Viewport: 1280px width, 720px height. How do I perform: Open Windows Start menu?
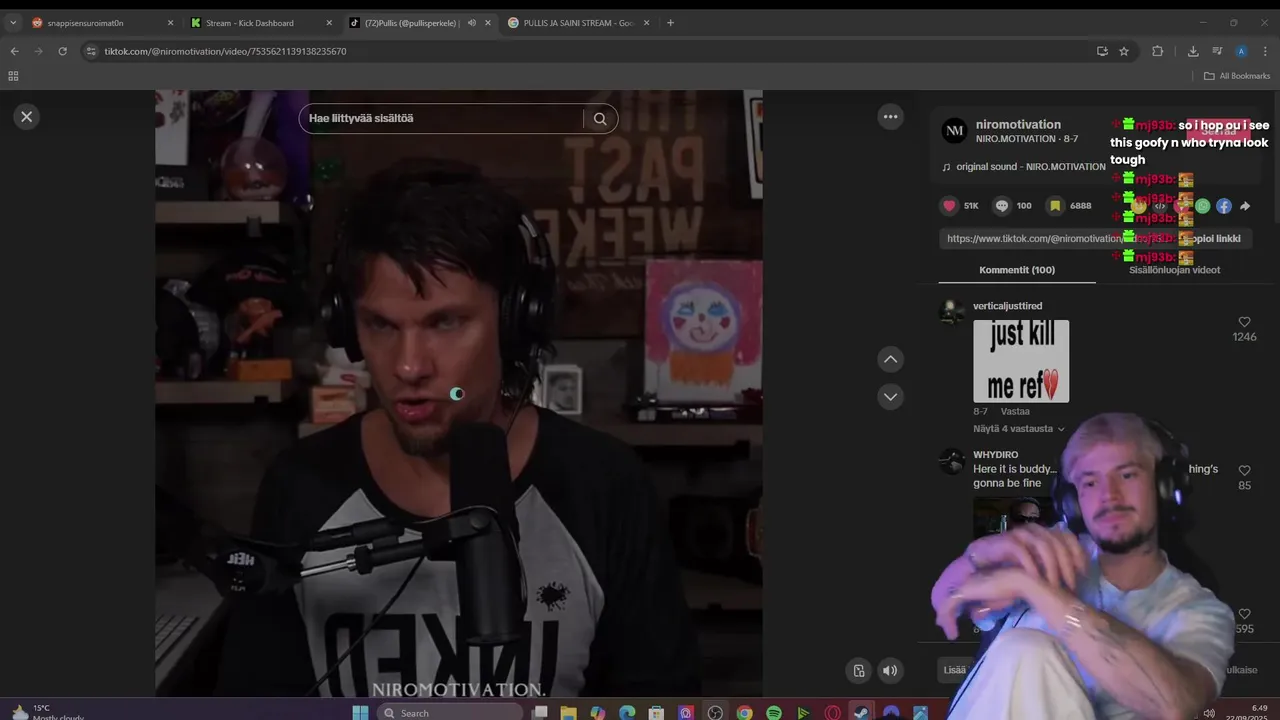(x=360, y=712)
